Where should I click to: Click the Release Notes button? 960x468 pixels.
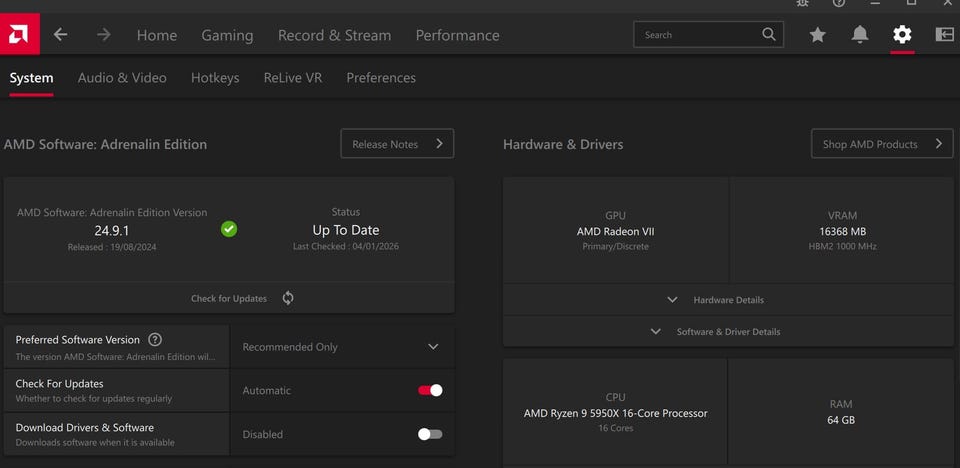(397, 144)
